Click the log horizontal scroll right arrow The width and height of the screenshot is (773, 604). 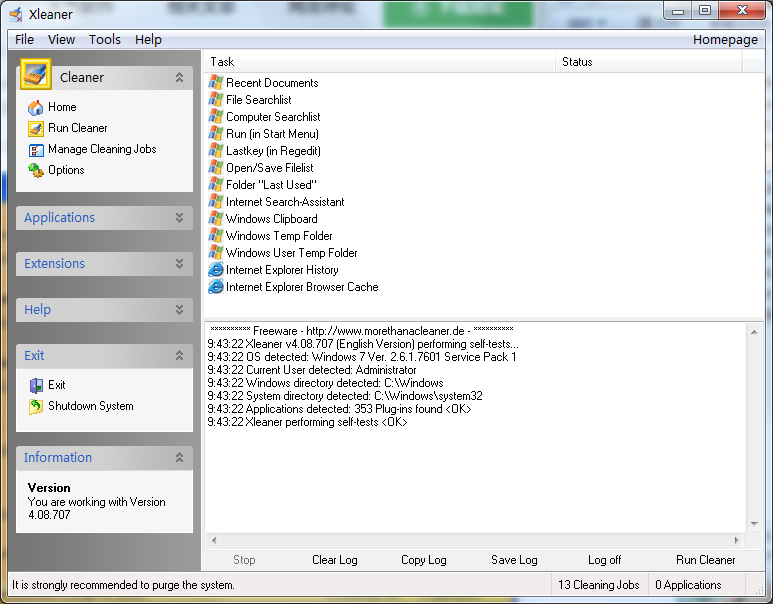pyautogui.click(x=737, y=540)
